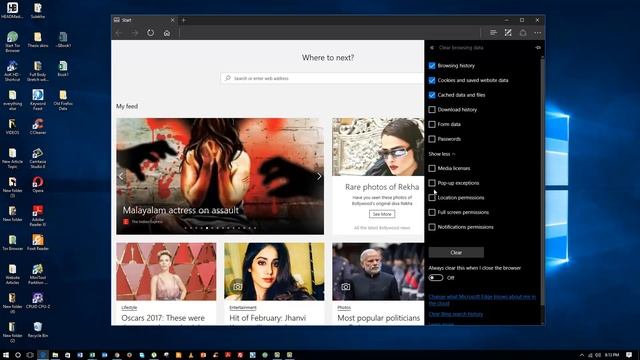Image resolution: width=640 pixels, height=360 pixels.
Task: Check the Full screen permissions checkbox
Action: [x=432, y=212]
